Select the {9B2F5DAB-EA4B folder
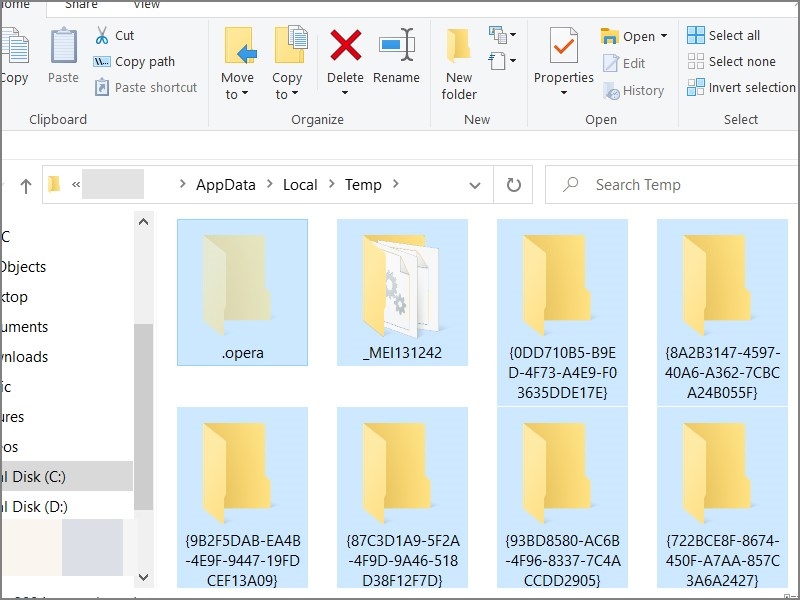Screen dimensions: 800x600 [x=242, y=497]
